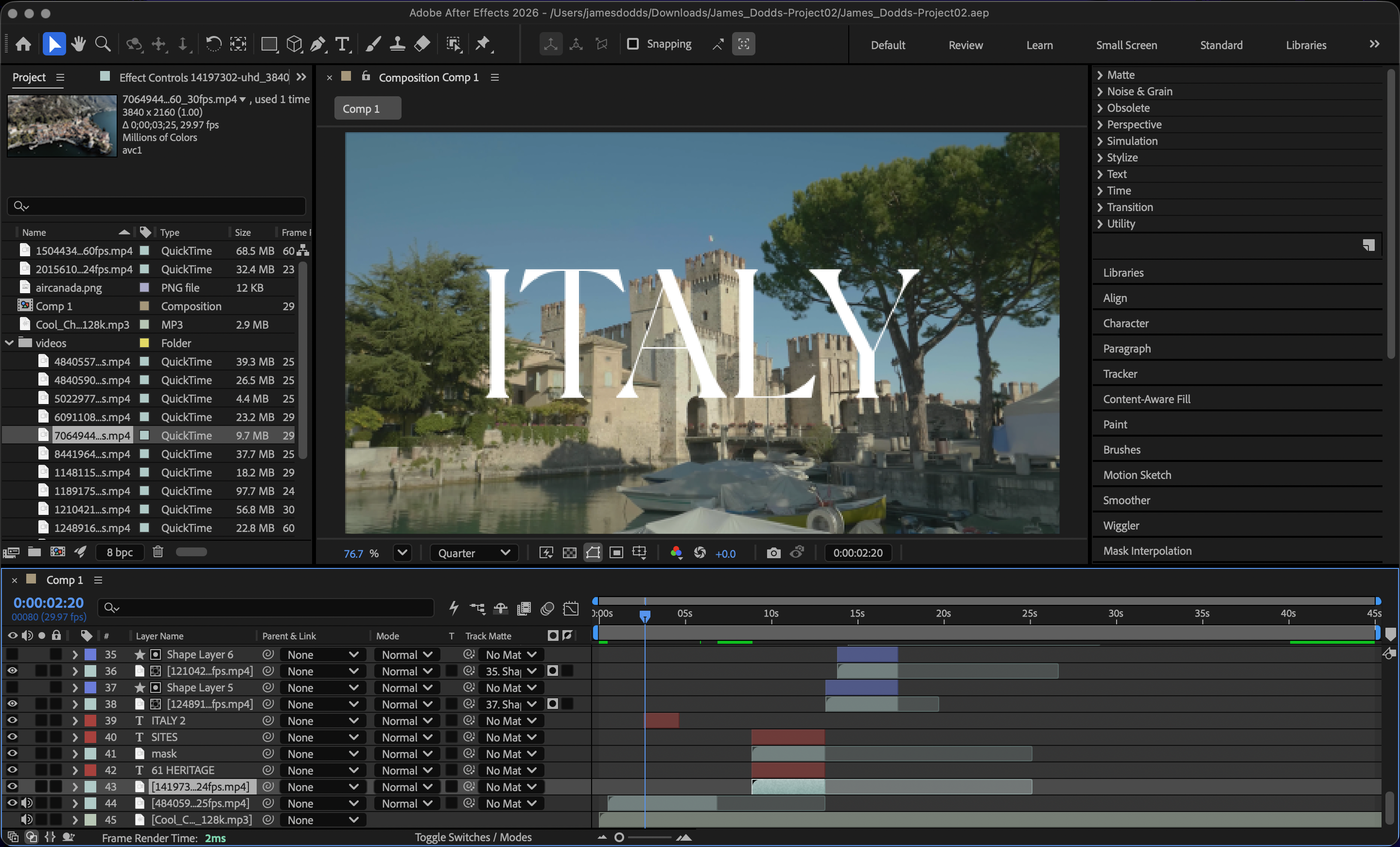This screenshot has height=847, width=1400.
Task: Open the 8 bpc color depth setting
Action: [120, 552]
